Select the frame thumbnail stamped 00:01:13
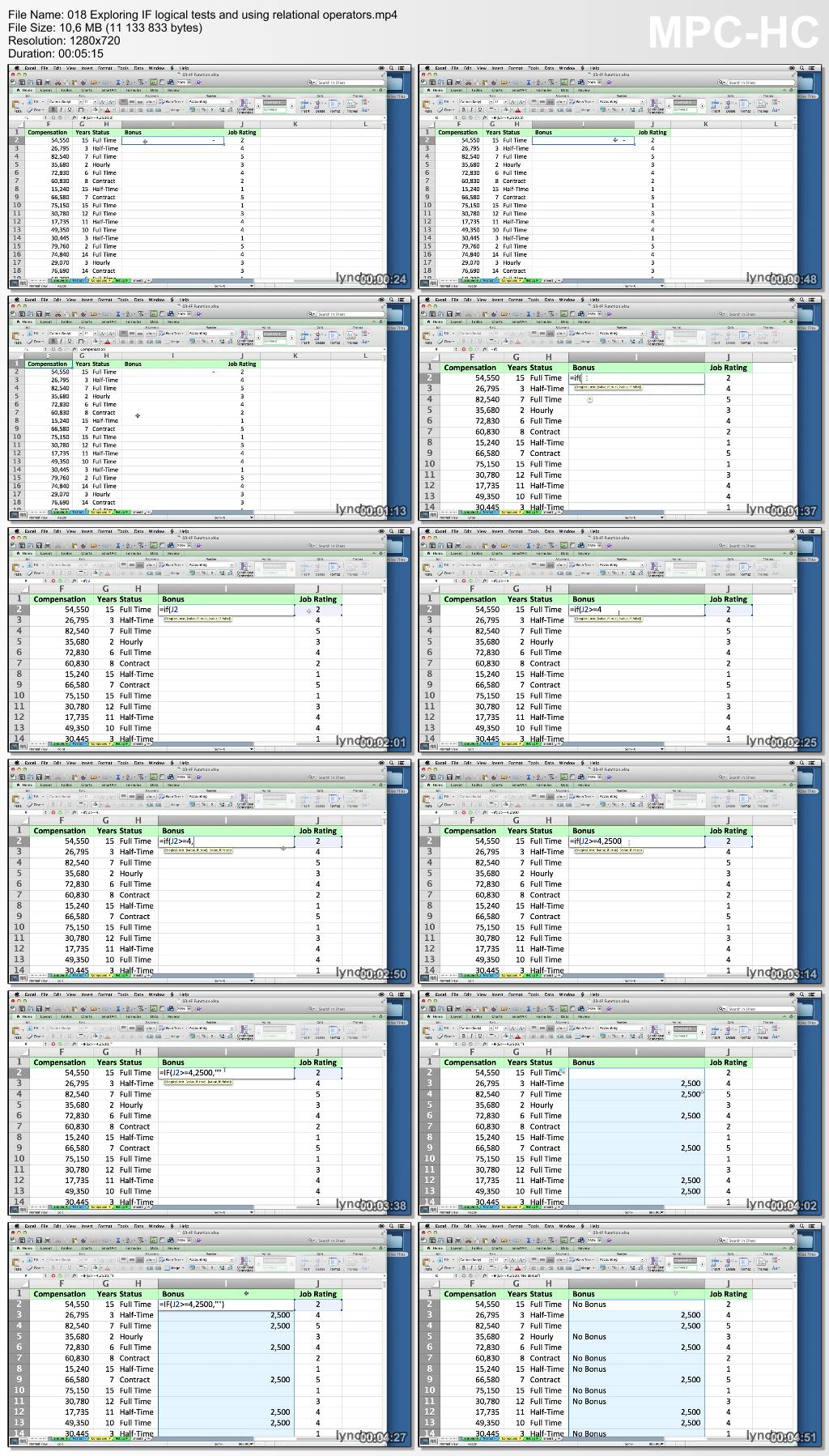Image resolution: width=829 pixels, height=1456 pixels. pyautogui.click(x=210, y=408)
